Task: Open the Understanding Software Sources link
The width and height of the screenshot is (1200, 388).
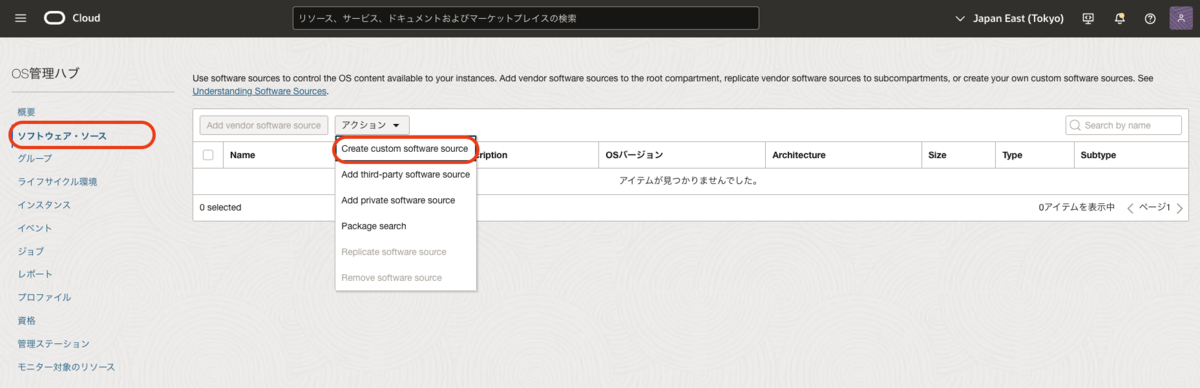Action: tap(259, 91)
